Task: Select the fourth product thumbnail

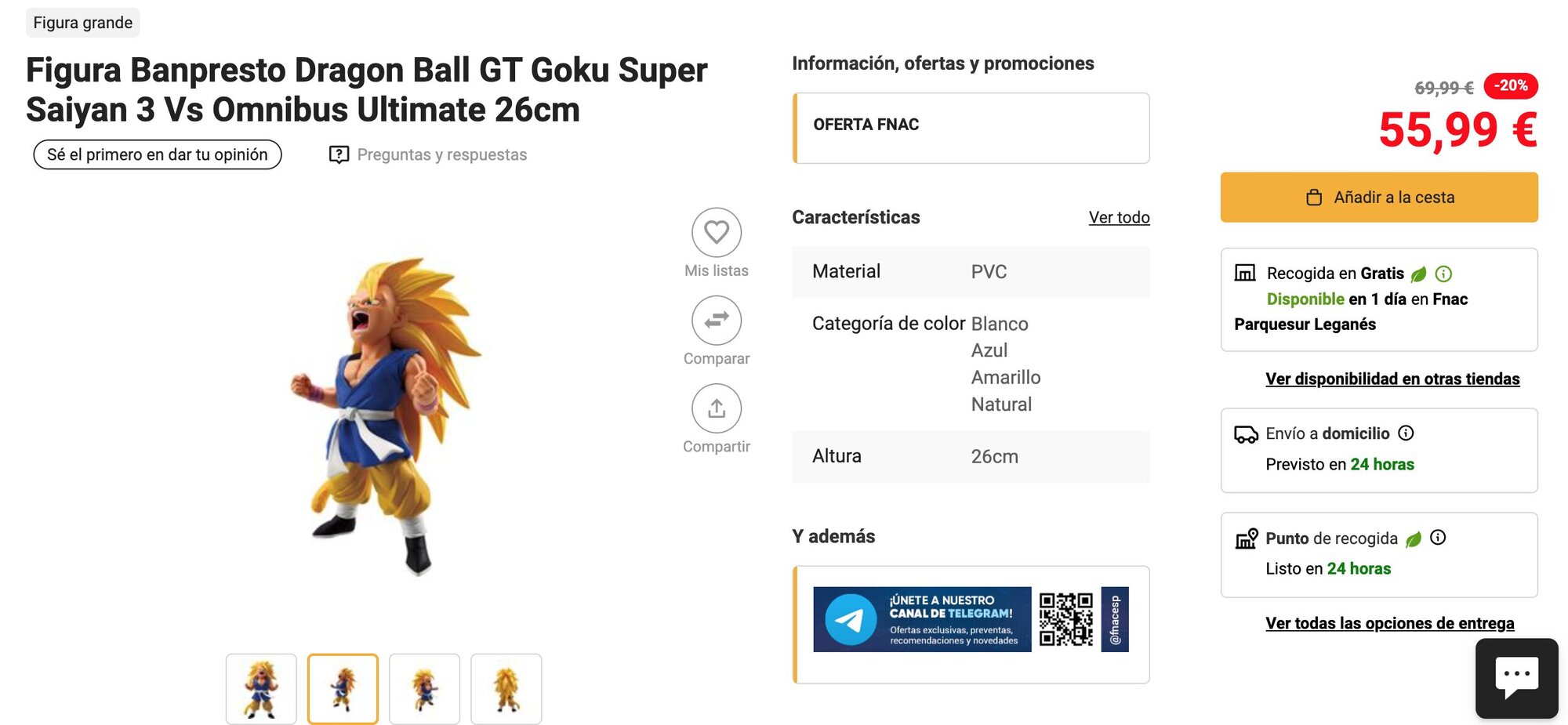Action: (x=506, y=689)
